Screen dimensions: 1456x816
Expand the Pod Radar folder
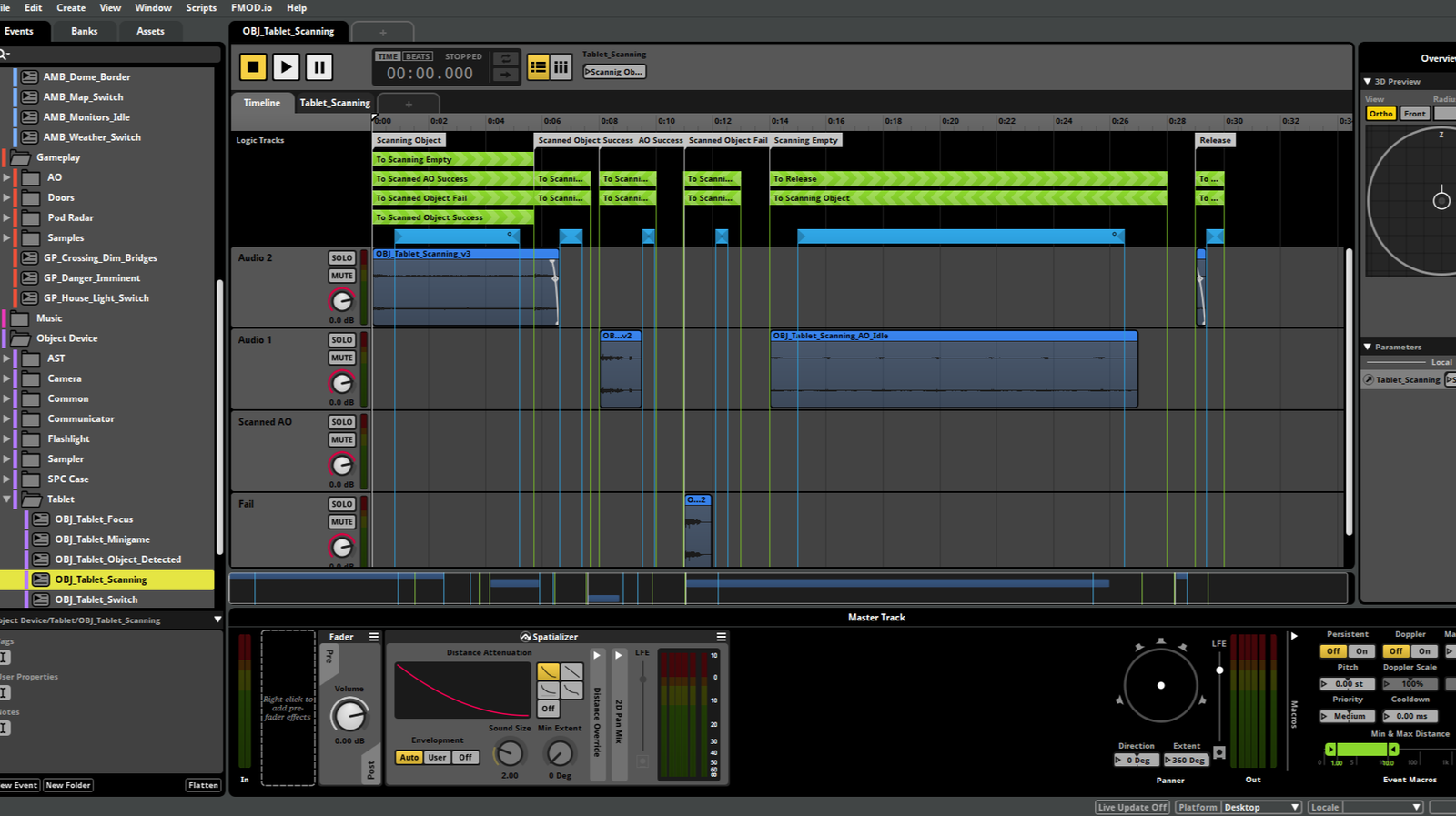(x=6, y=218)
